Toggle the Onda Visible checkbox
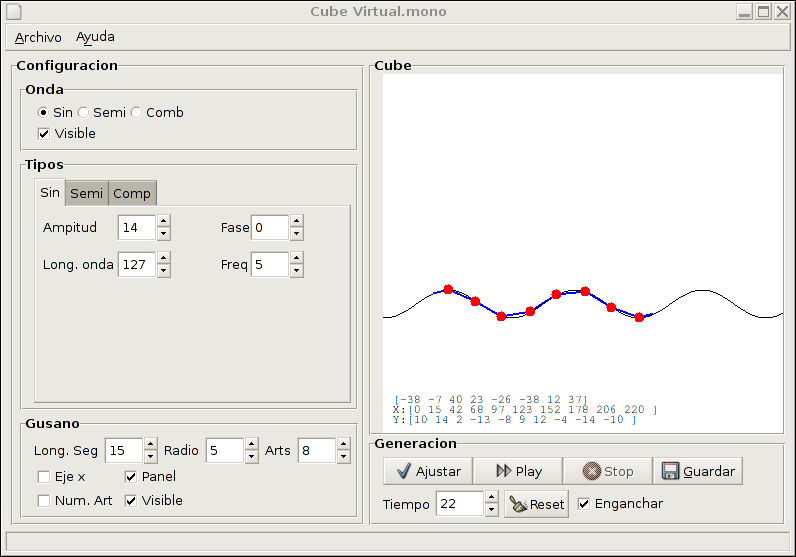The height and width of the screenshot is (557, 796). [44, 133]
